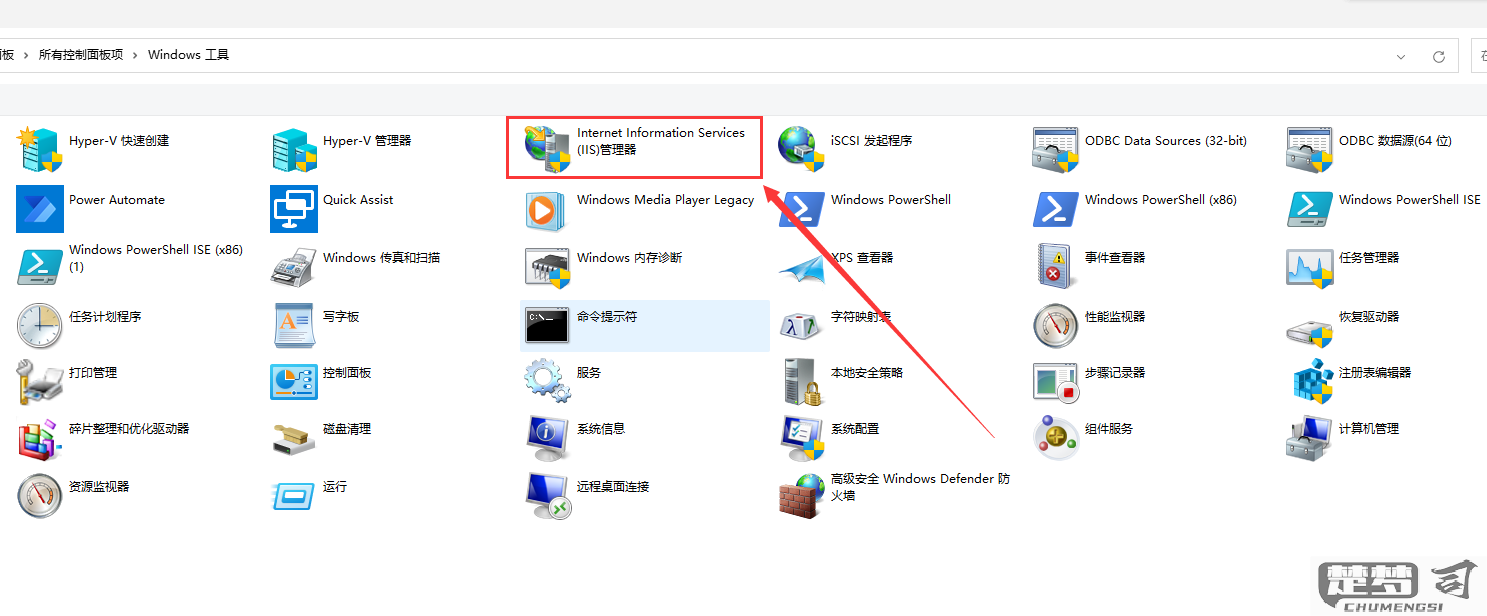Select the Power Automate icon
The width and height of the screenshot is (1487, 616).
pos(40,209)
